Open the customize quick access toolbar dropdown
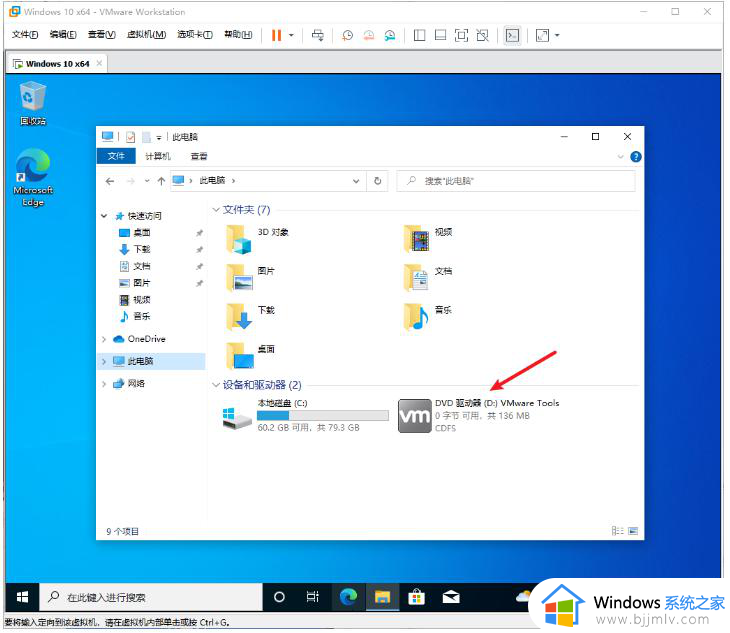The height and width of the screenshot is (633, 730). (x=159, y=137)
